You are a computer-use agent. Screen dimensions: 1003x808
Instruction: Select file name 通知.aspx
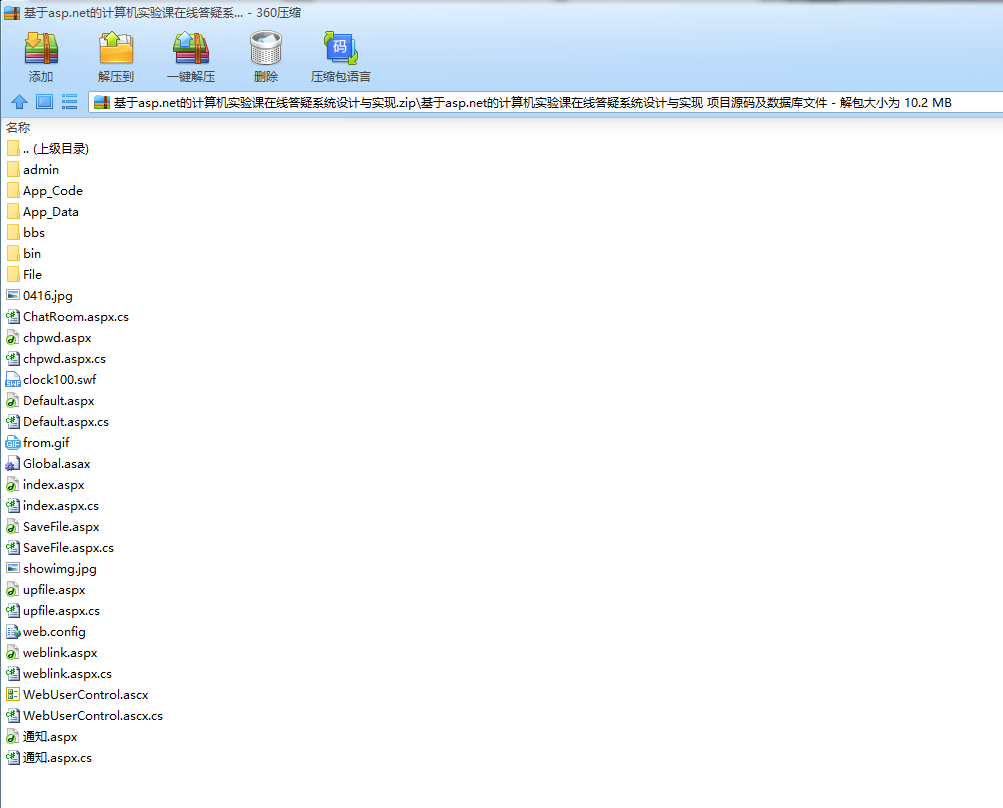[51, 737]
